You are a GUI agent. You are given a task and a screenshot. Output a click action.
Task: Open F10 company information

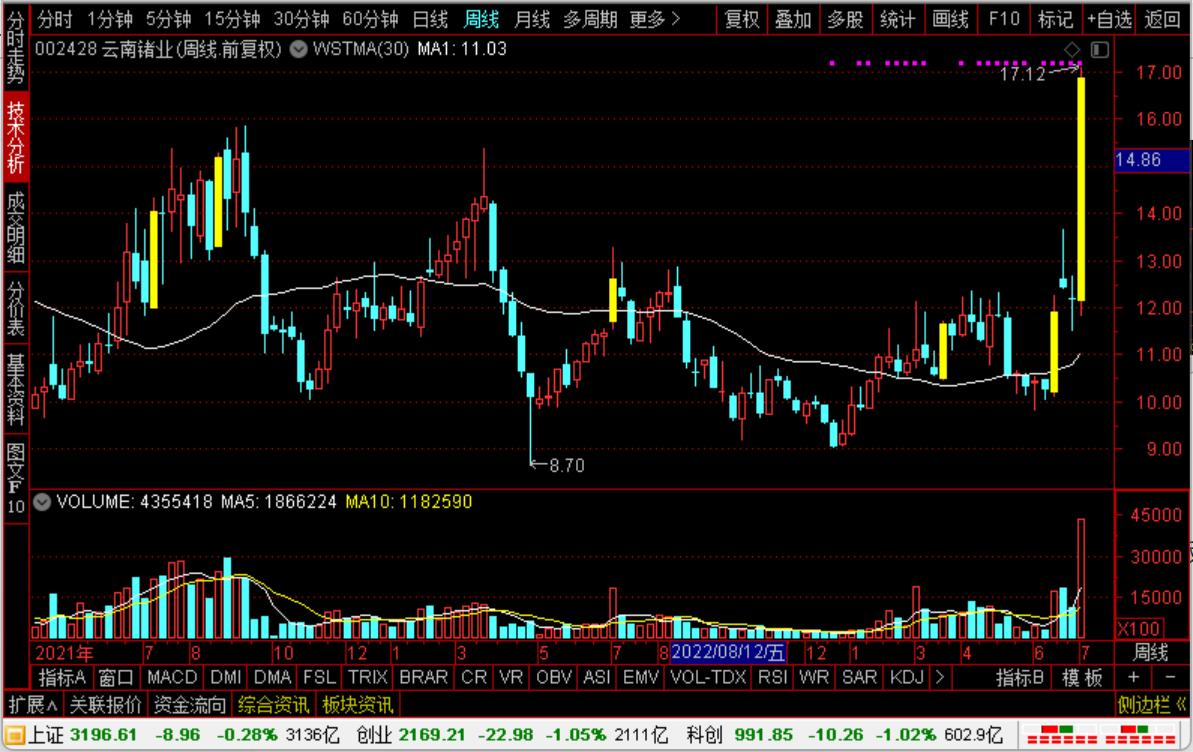[1004, 19]
